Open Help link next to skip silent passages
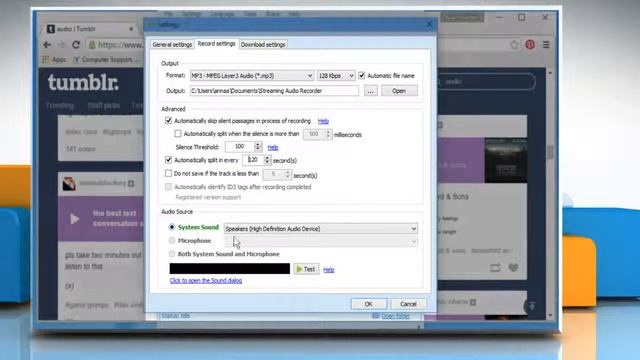The height and width of the screenshot is (360, 640). [x=323, y=121]
